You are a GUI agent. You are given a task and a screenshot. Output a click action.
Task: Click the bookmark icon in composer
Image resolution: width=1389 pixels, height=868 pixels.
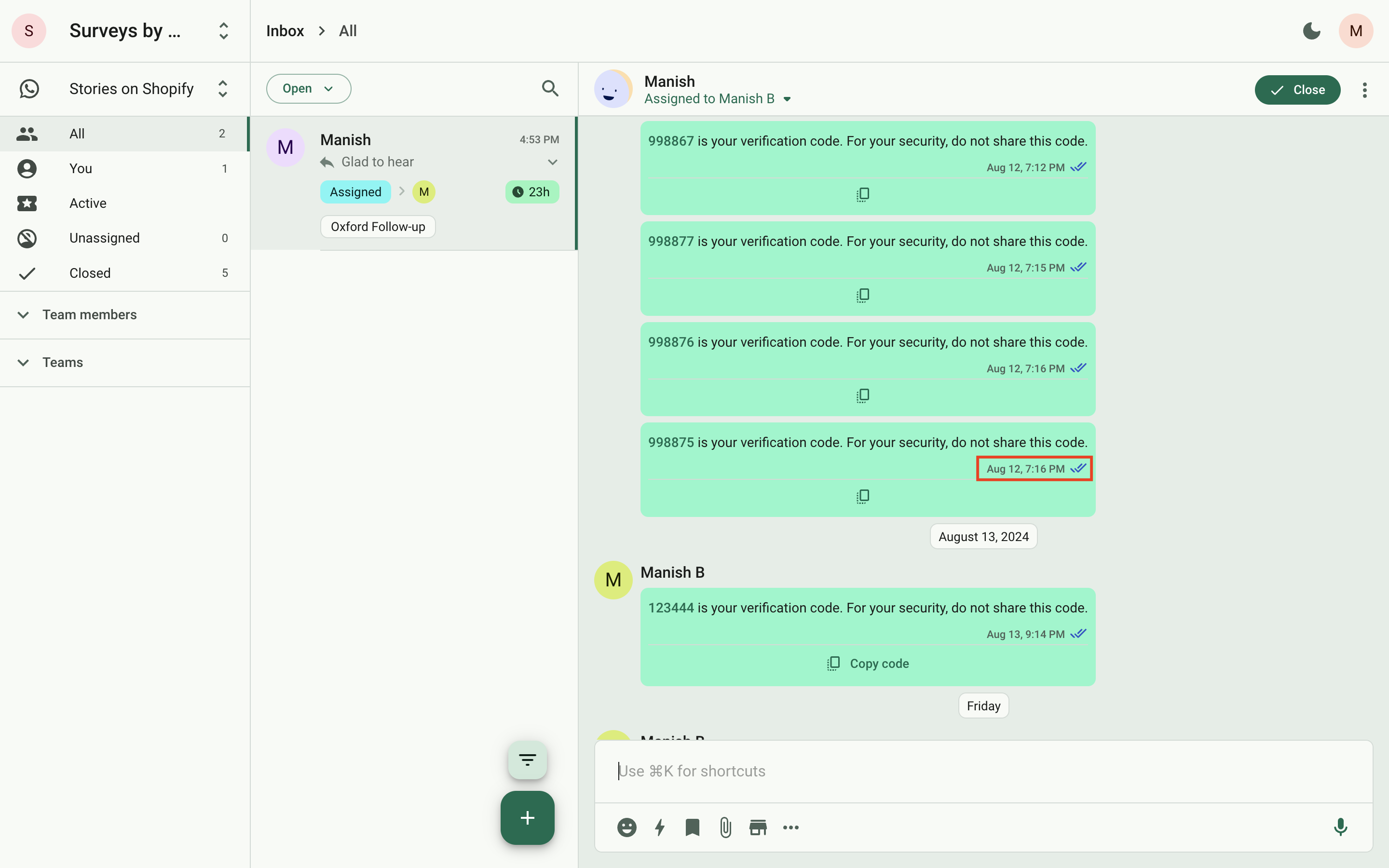click(692, 827)
